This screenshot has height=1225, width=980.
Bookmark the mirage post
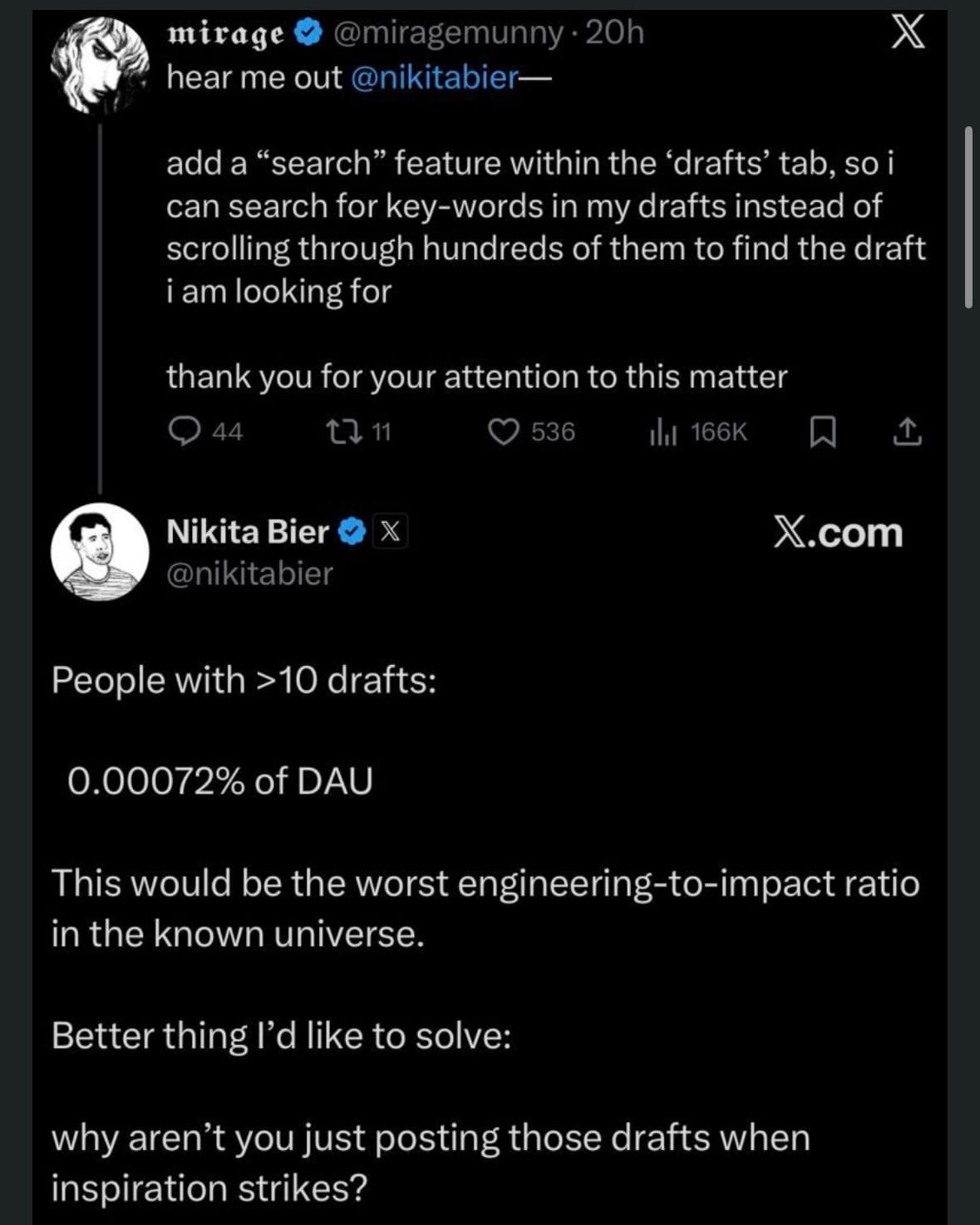[x=822, y=431]
